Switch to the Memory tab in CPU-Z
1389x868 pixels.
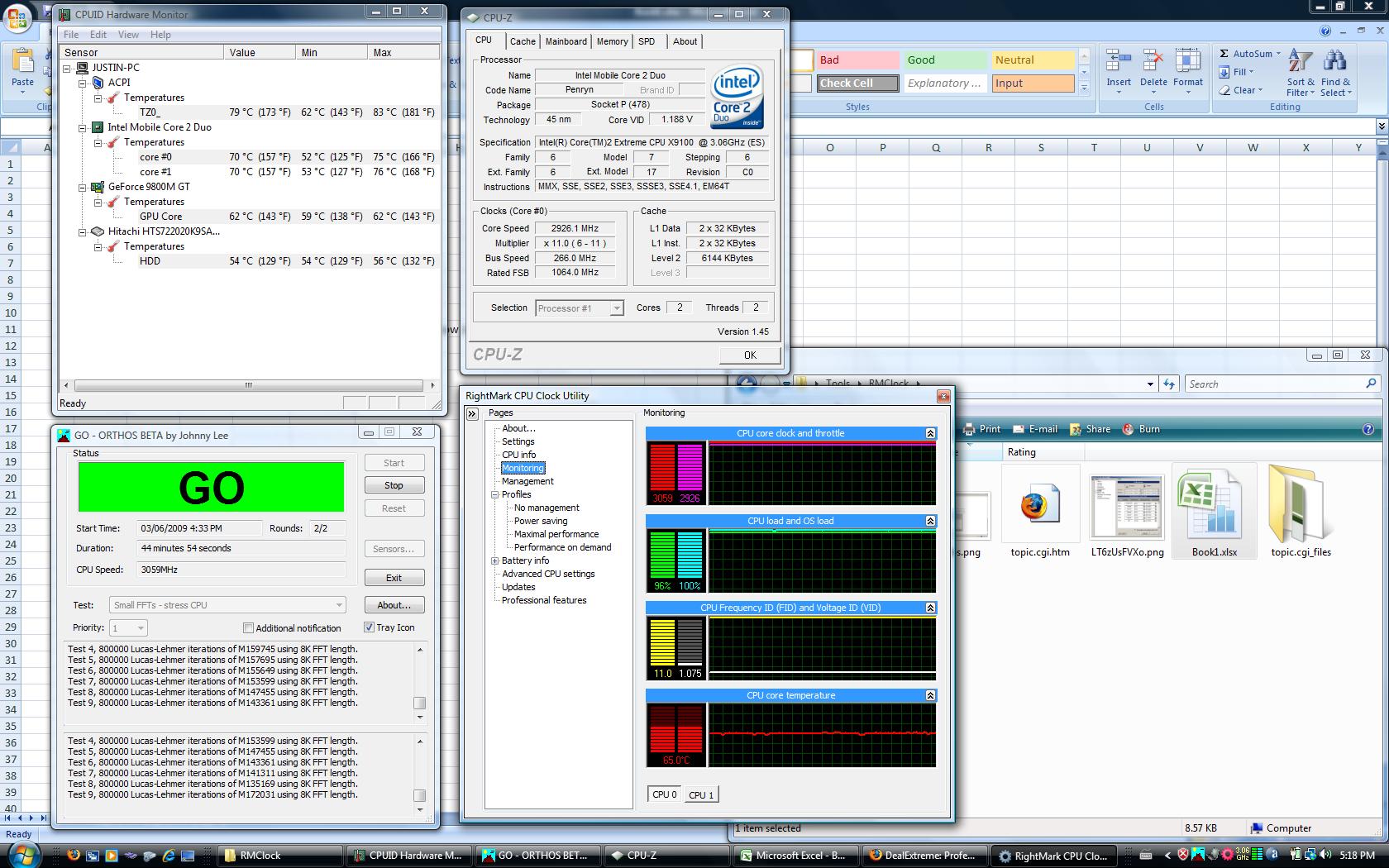click(x=612, y=41)
